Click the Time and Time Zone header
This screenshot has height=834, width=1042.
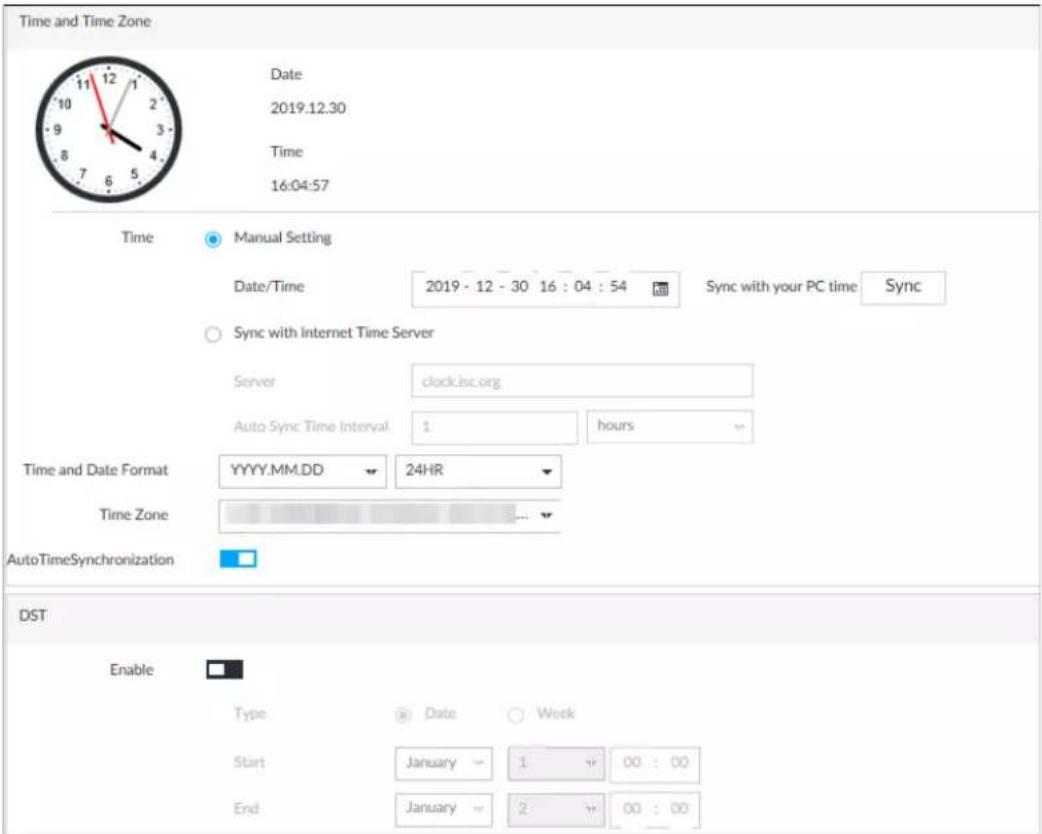(85, 21)
